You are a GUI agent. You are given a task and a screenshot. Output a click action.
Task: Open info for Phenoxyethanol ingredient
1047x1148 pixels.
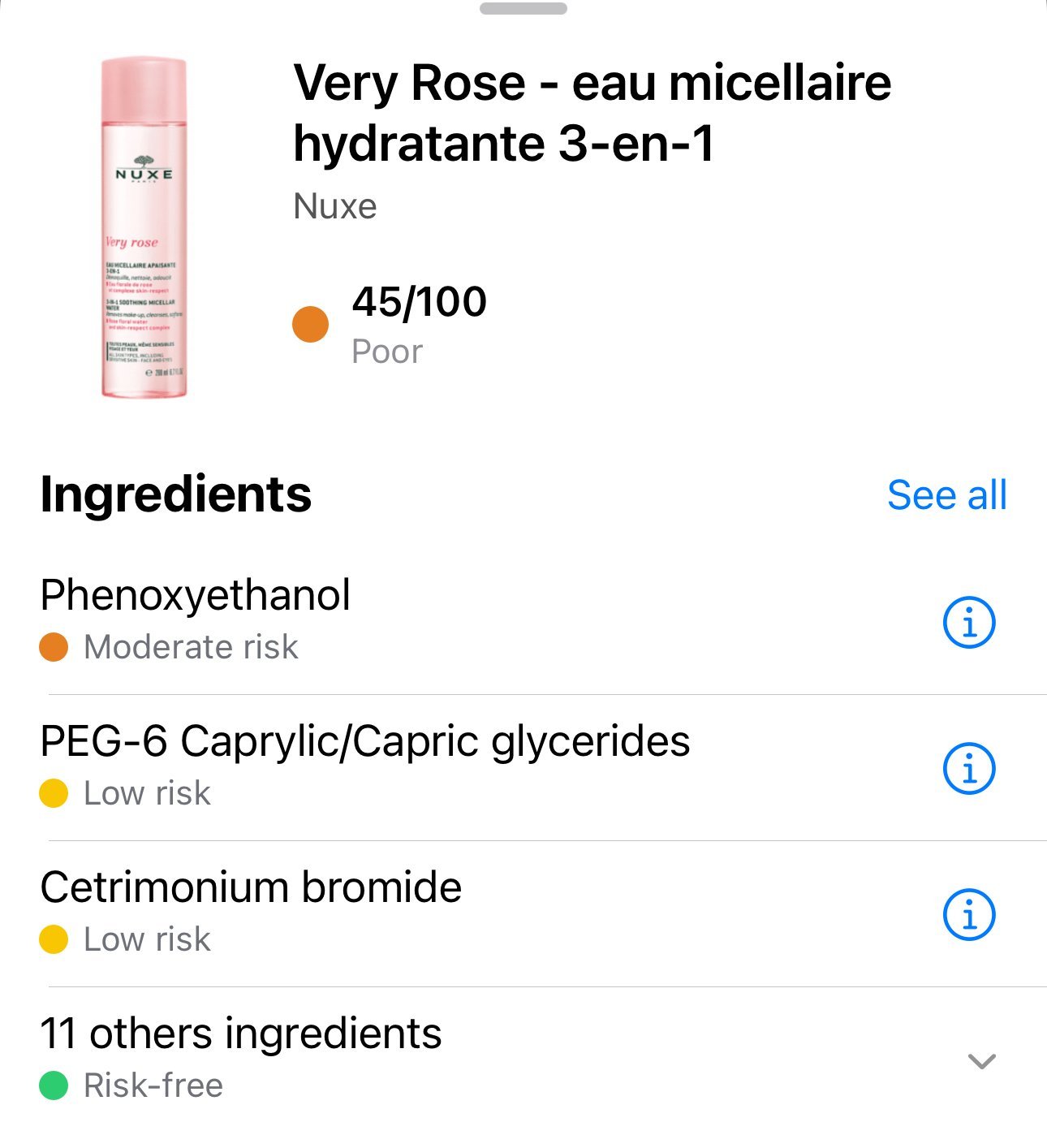coord(969,623)
